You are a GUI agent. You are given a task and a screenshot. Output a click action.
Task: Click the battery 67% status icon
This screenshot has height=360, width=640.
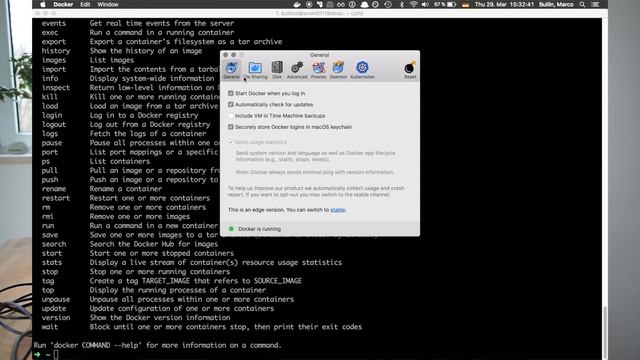coord(445,4)
